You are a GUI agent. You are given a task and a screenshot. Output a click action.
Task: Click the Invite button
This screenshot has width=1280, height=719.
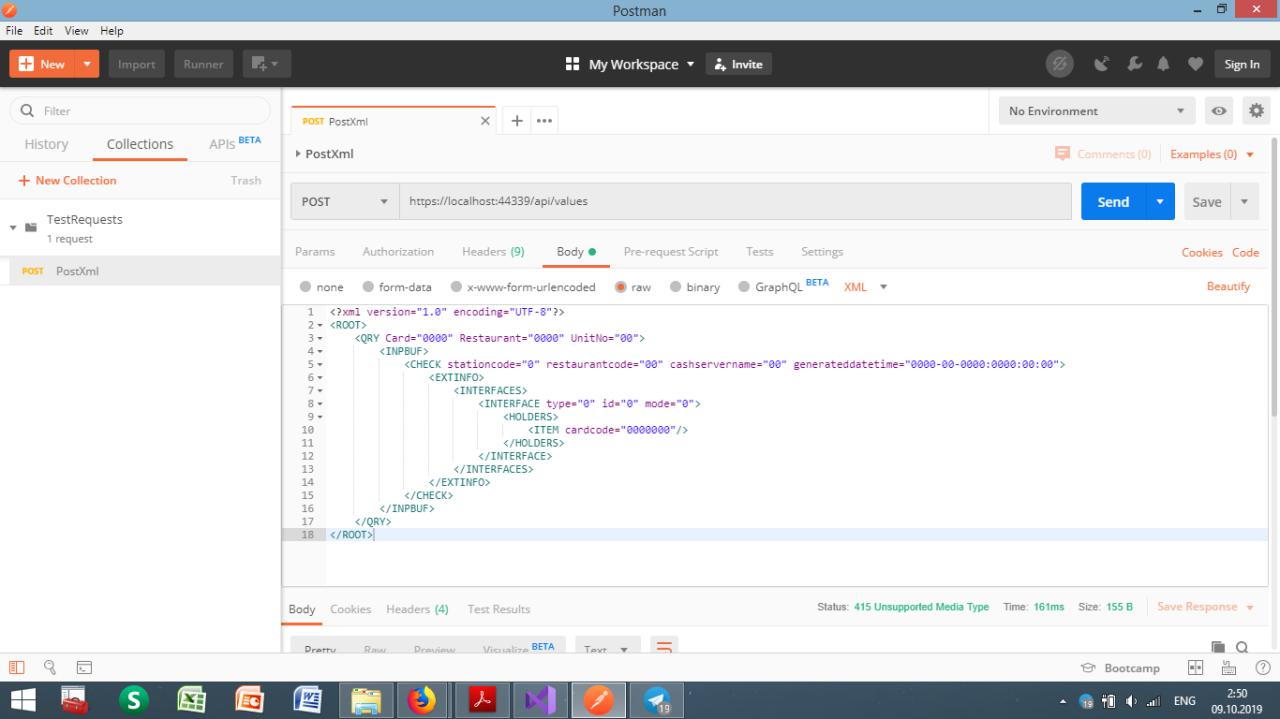[738, 64]
